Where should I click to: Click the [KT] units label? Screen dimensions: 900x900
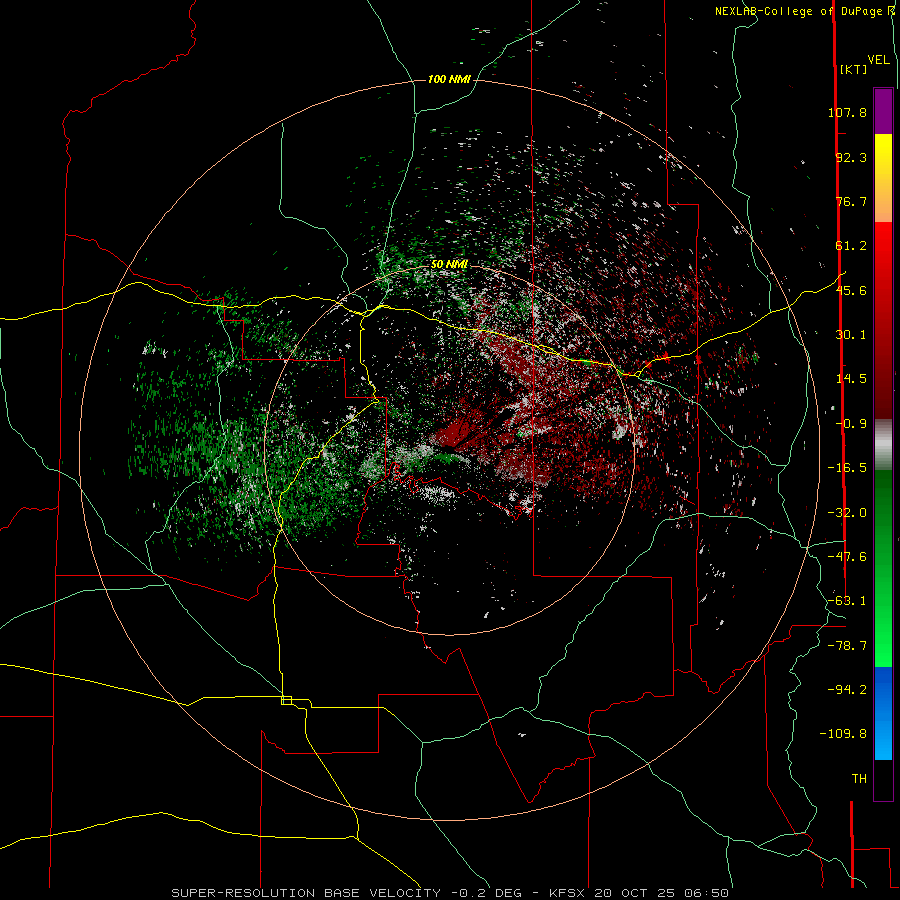pos(854,69)
